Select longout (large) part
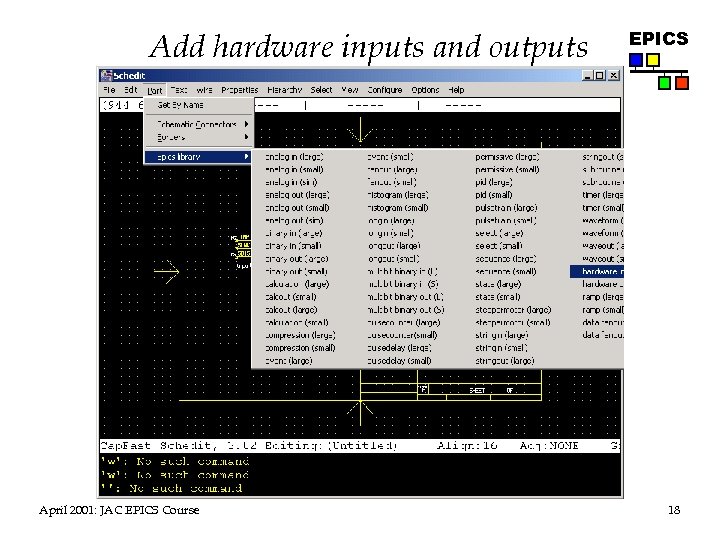 tap(394, 246)
